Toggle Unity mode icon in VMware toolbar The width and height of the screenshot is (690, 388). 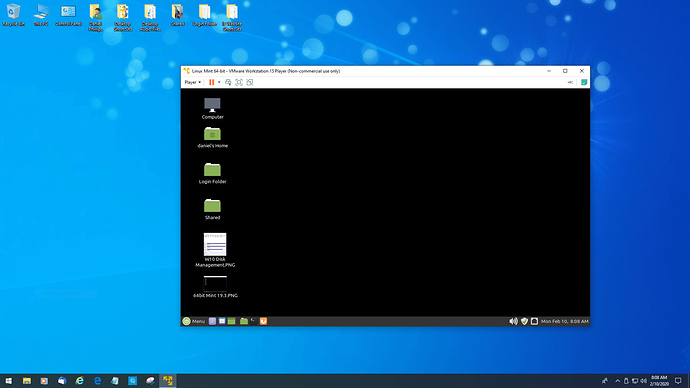click(250, 82)
